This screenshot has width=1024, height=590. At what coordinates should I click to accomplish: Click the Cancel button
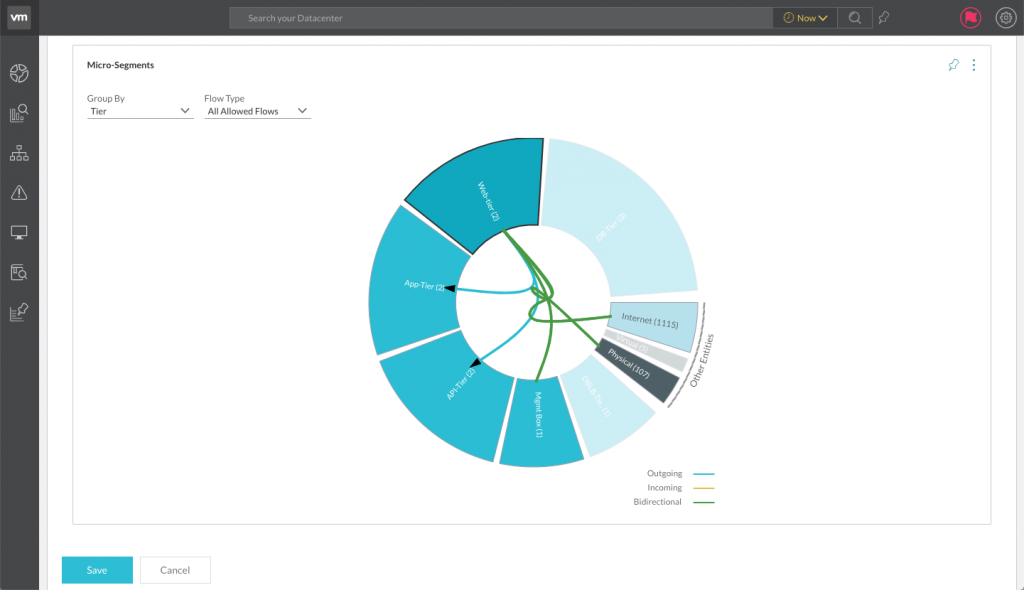(175, 570)
